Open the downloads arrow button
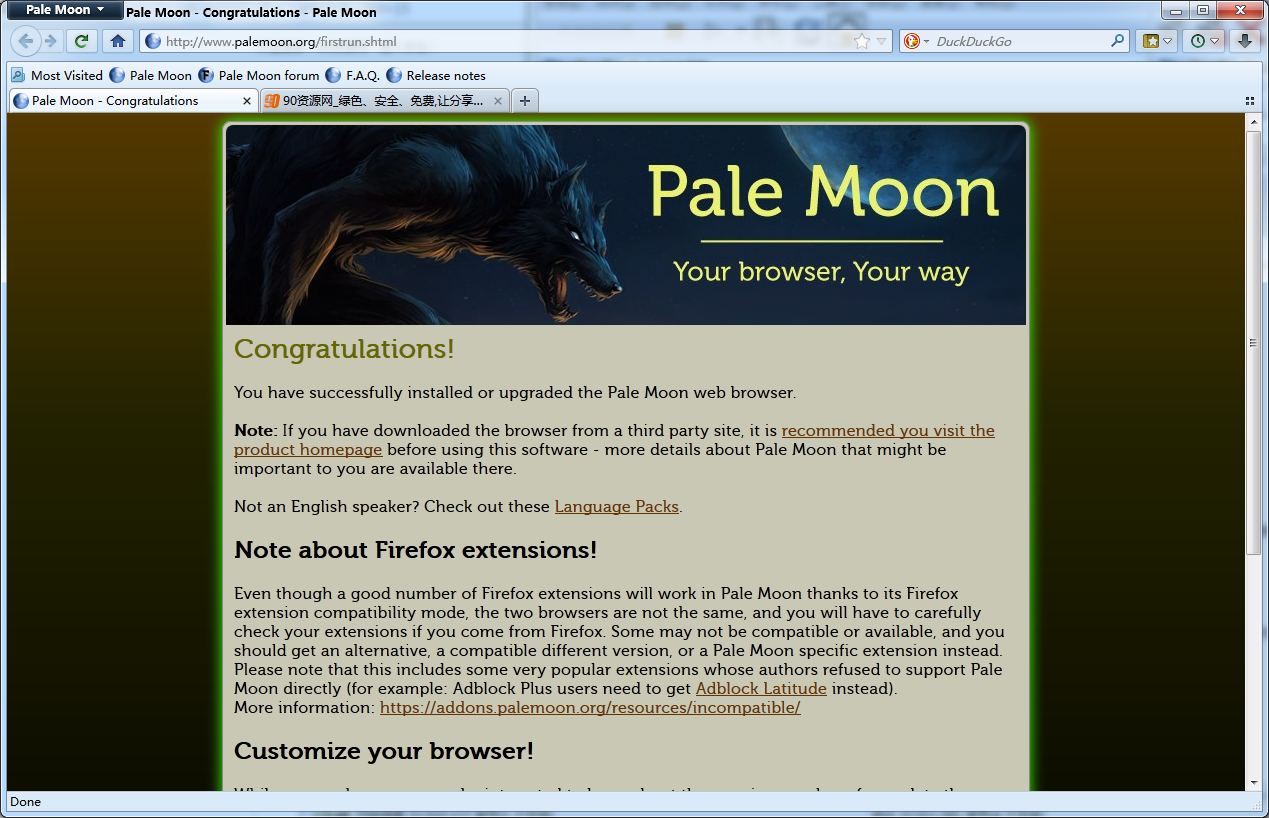Screen dimensions: 1269x818 tap(1245, 41)
